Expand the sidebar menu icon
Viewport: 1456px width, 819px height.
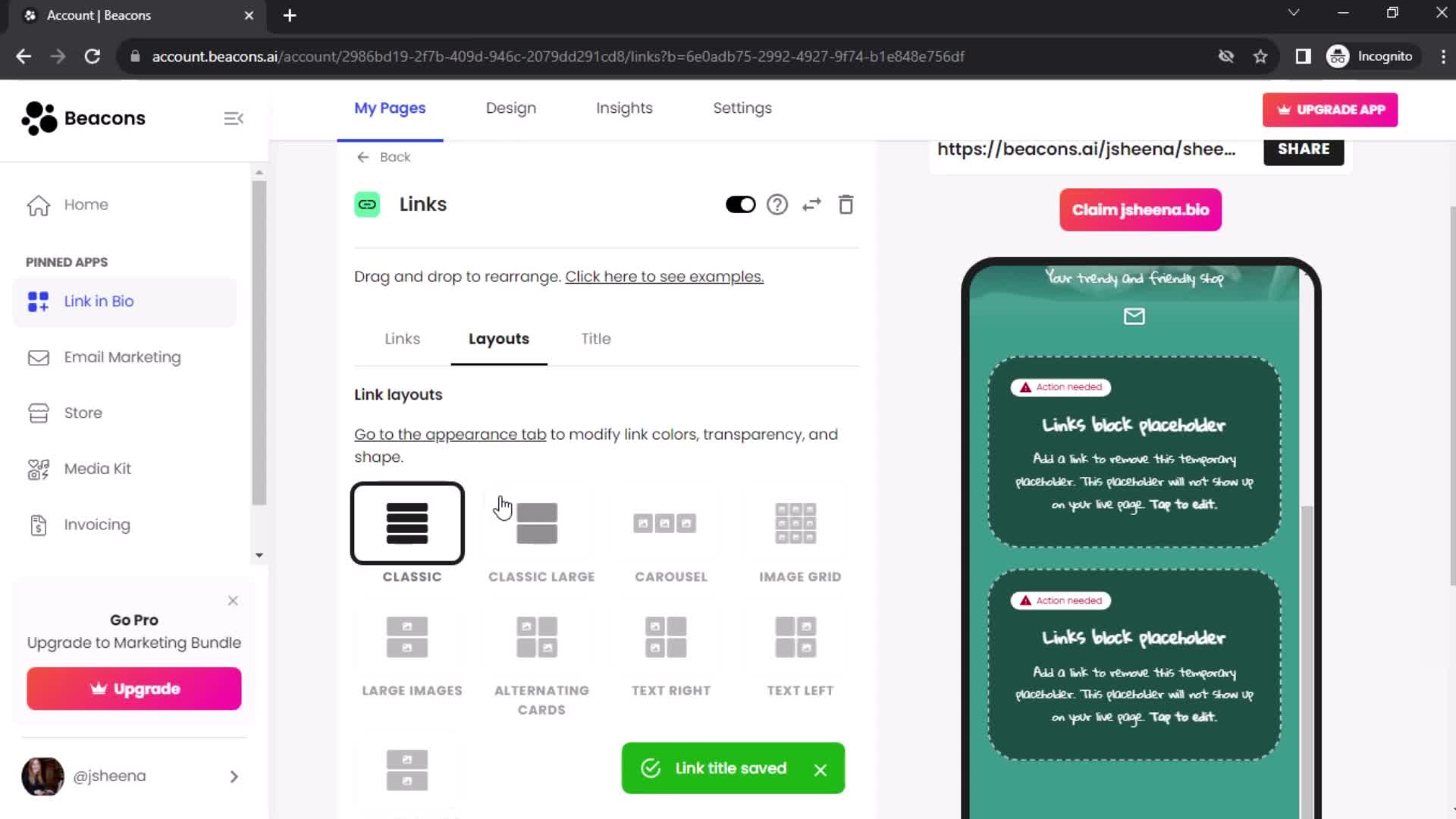(x=233, y=118)
